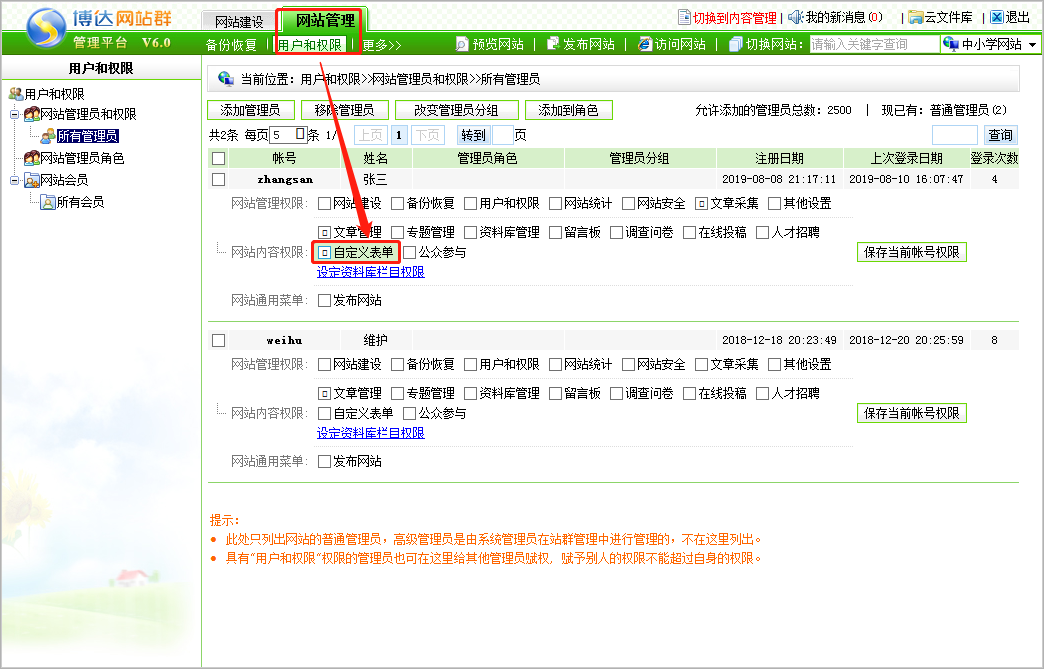Click the site keyword search input field
This screenshot has width=1044, height=669.
coord(873,44)
